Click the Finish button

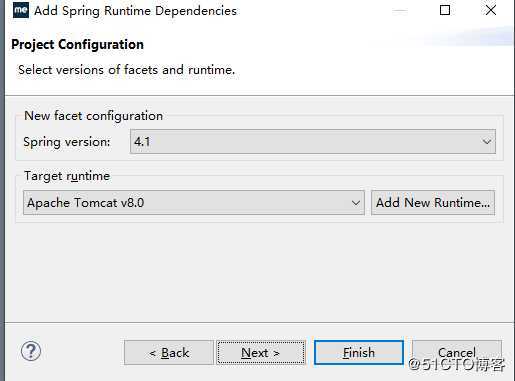[x=359, y=353]
